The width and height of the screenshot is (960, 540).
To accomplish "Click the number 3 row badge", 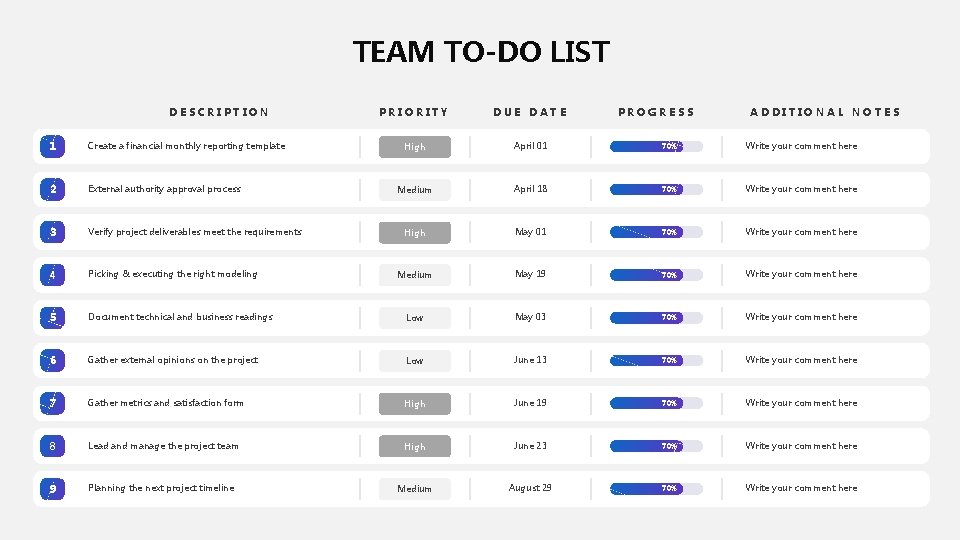I will (53, 232).
